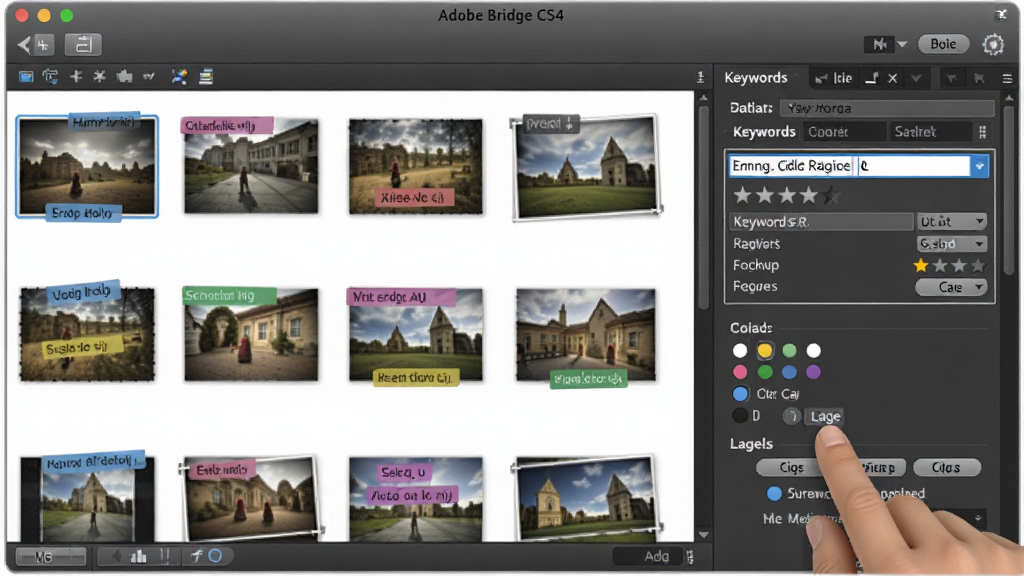Click the flag icon left of 'Icie'
The width and height of the screenshot is (1024, 576).
click(x=821, y=79)
